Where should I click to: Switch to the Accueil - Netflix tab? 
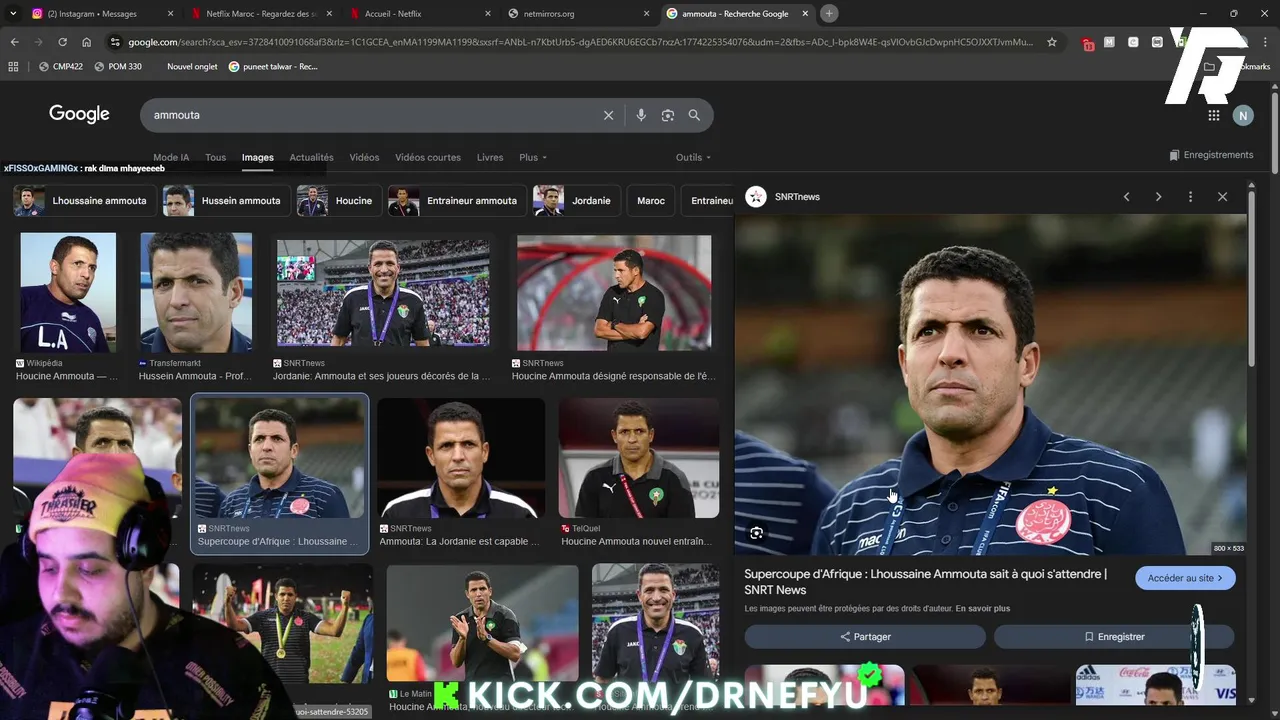pos(418,13)
